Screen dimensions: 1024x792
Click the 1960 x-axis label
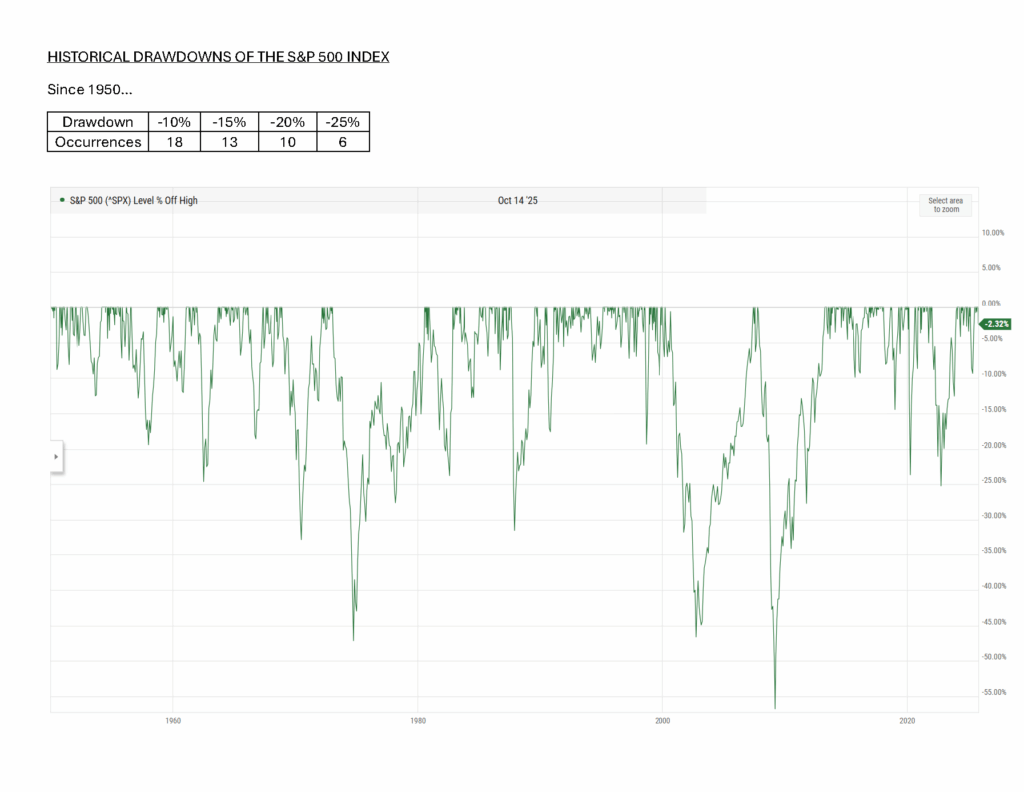pyautogui.click(x=173, y=720)
